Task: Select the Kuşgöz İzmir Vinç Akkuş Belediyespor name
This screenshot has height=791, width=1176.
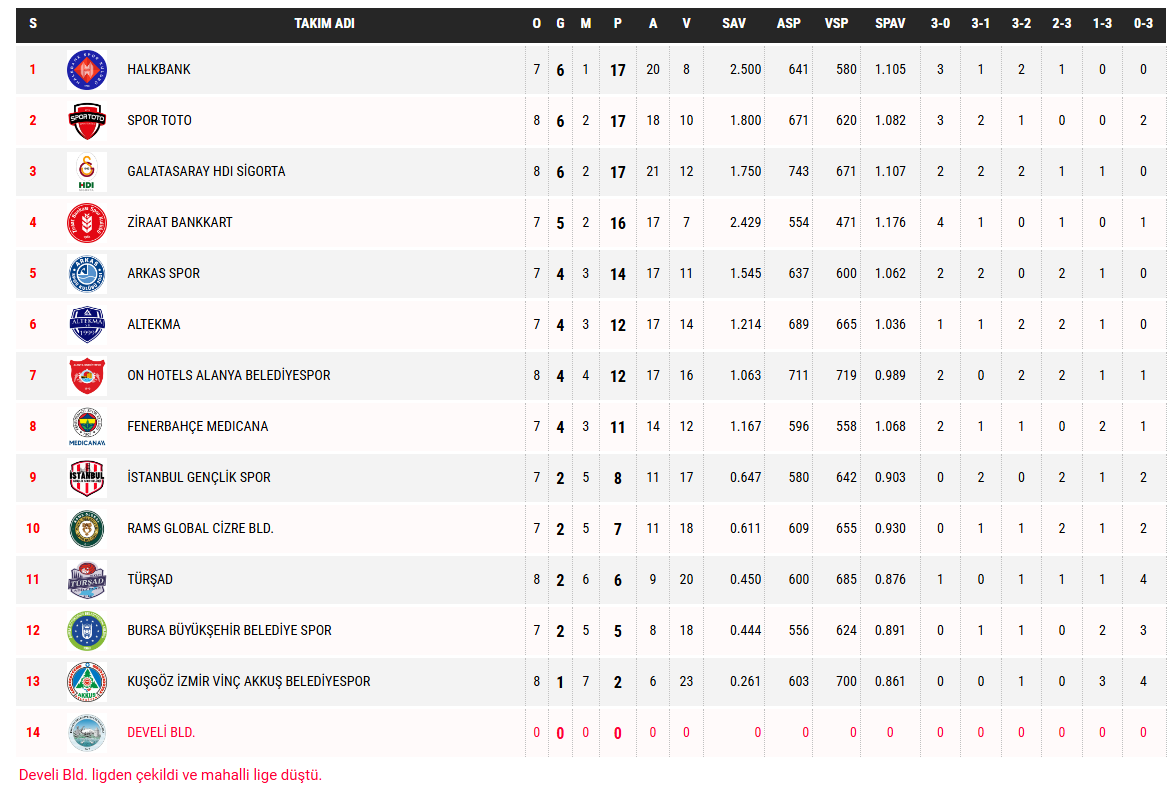Action: [248, 682]
